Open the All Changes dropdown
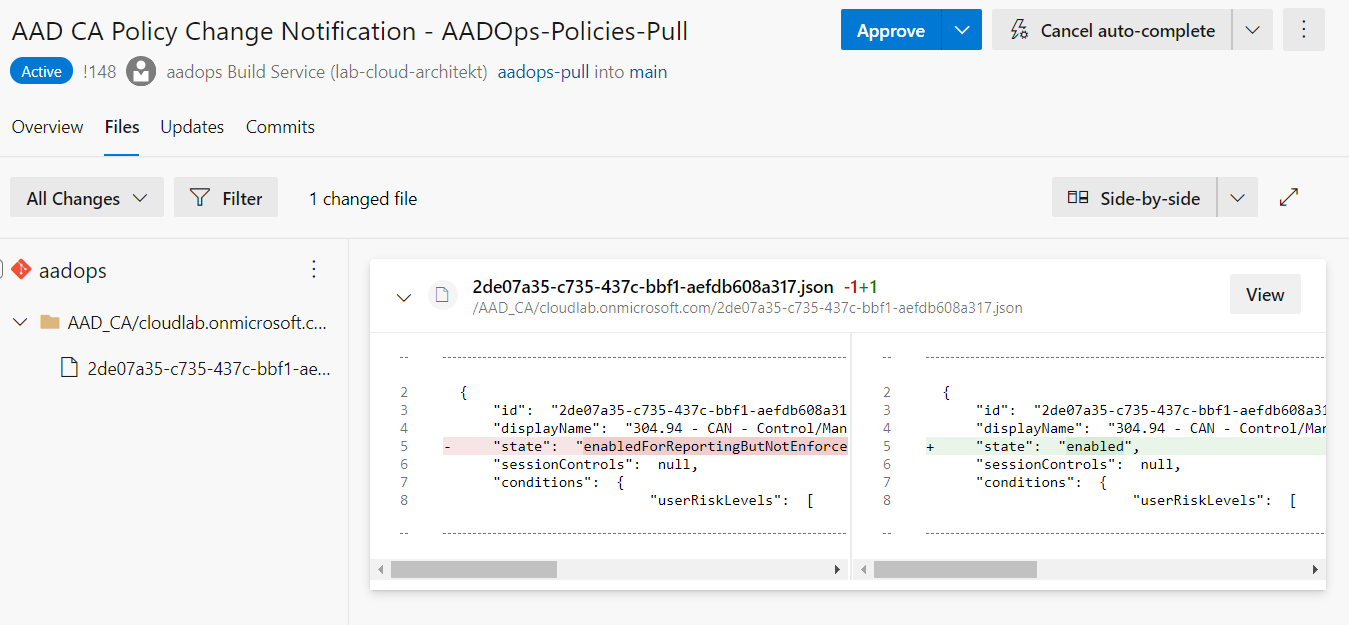 point(87,198)
